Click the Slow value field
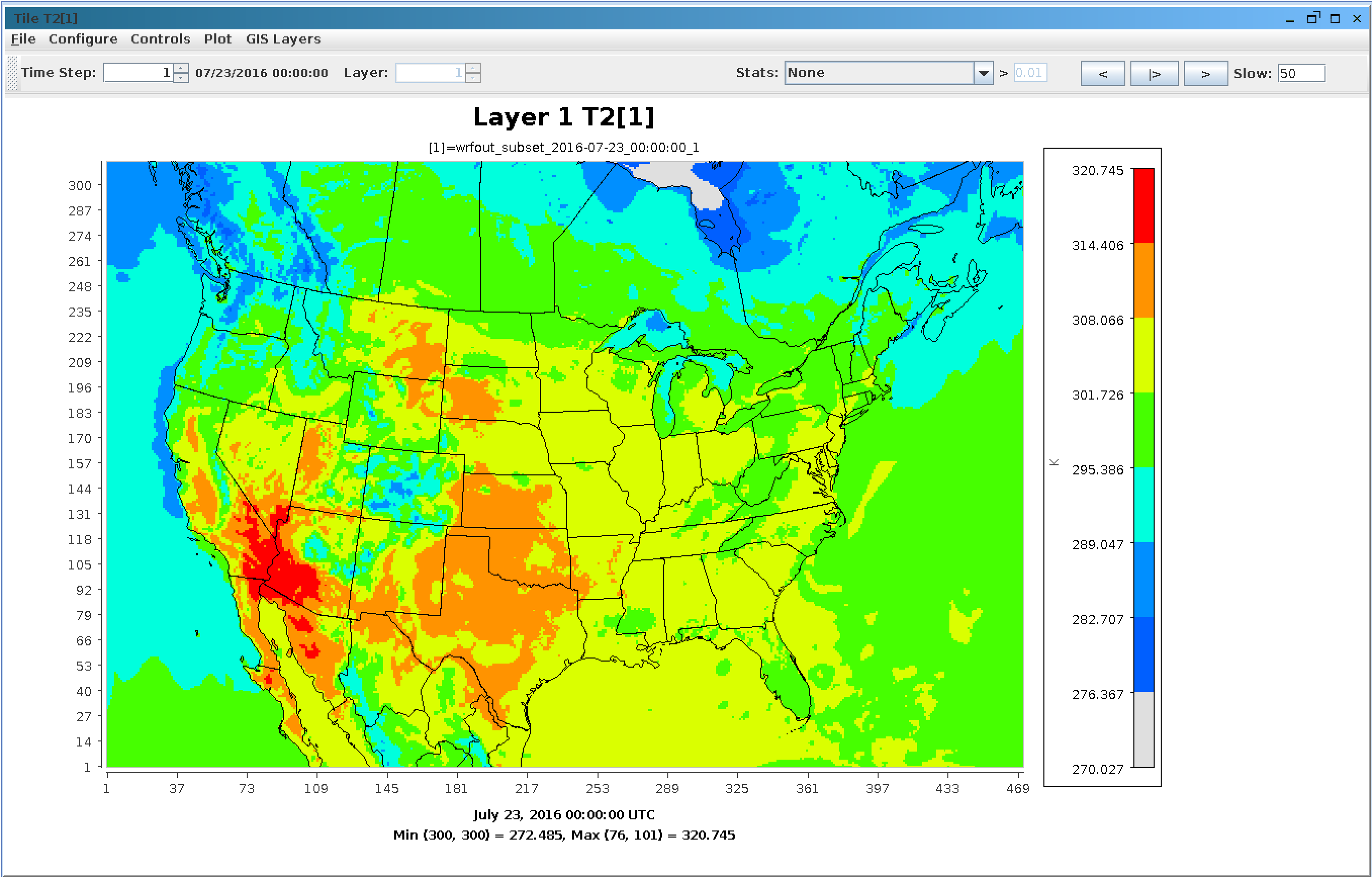 1301,73
